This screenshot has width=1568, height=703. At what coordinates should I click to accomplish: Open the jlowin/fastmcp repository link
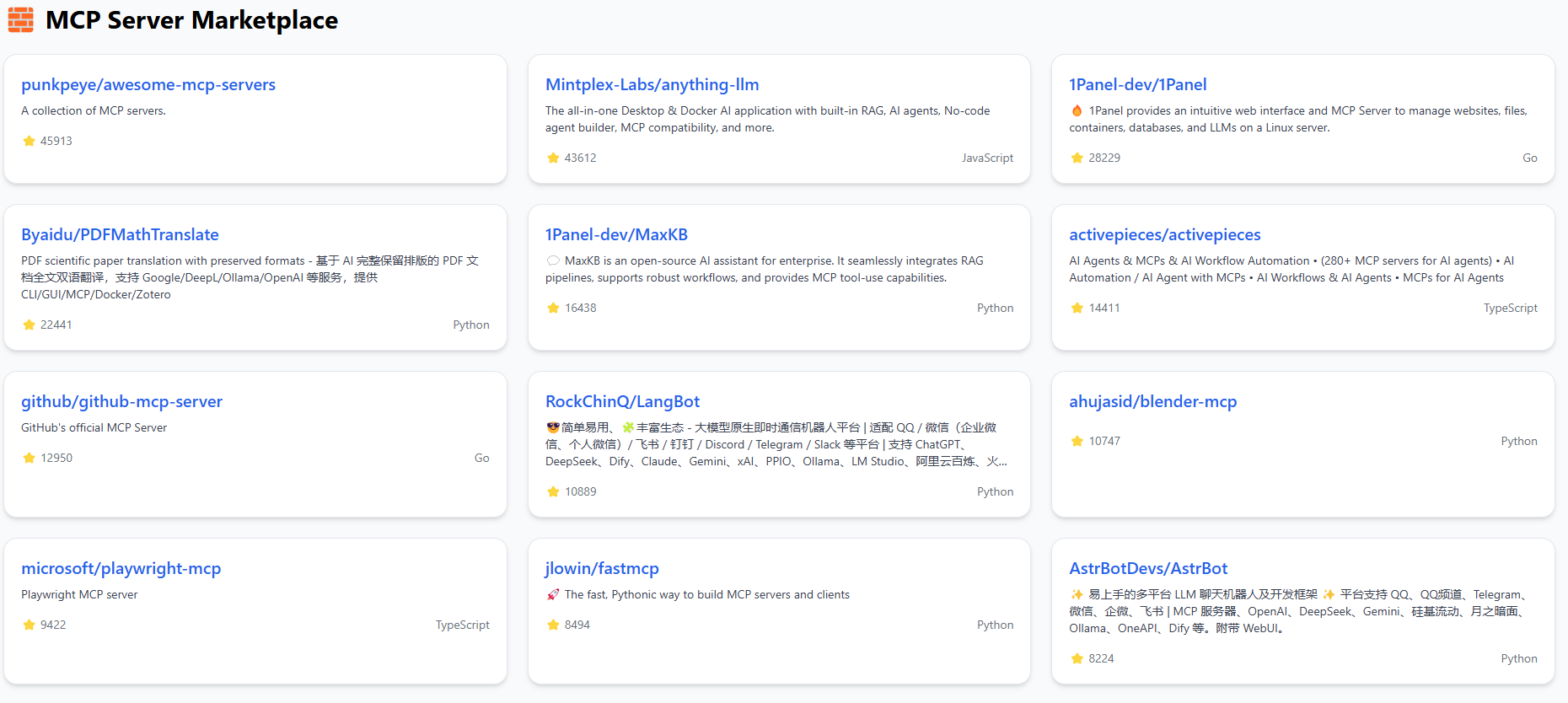602,568
